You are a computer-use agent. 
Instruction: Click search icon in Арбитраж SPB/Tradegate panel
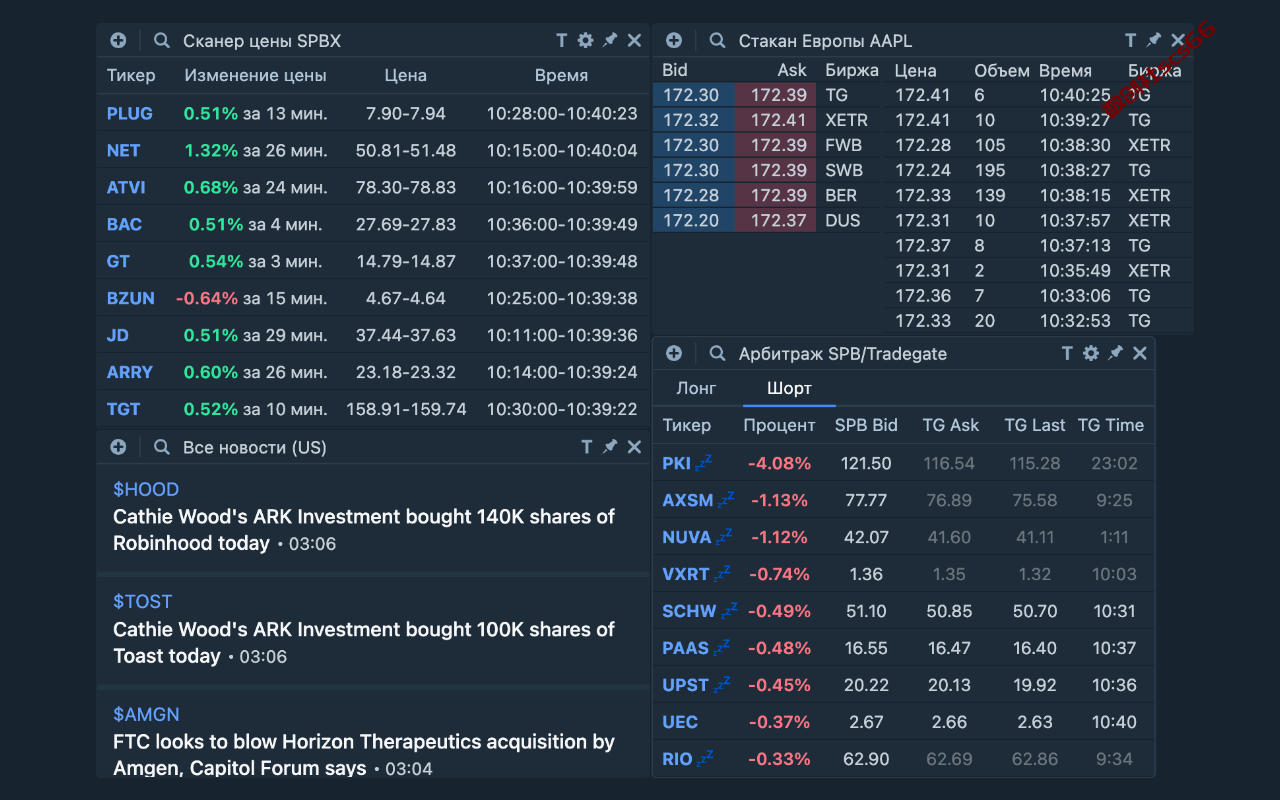click(718, 353)
